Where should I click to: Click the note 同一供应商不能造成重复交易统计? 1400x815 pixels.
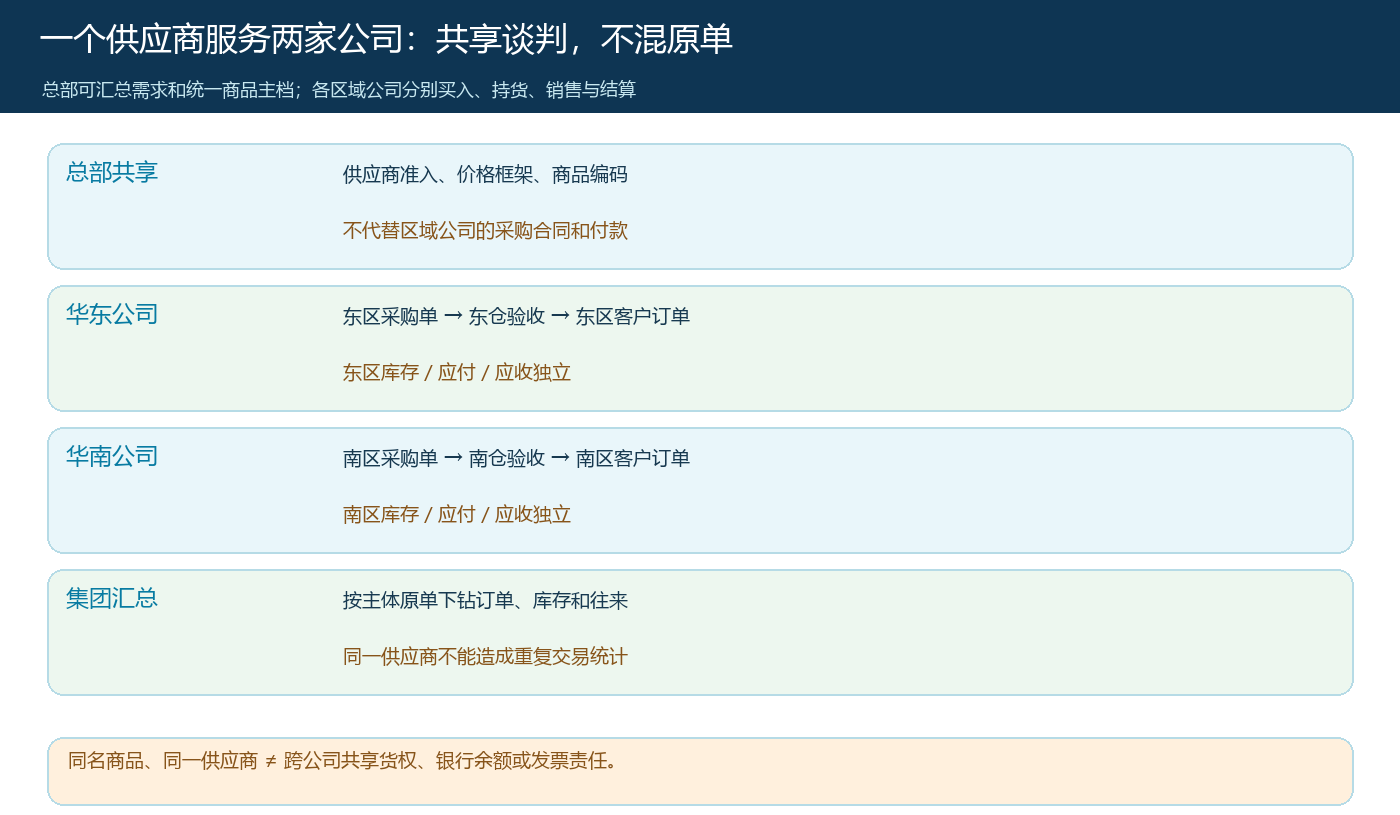(x=485, y=656)
